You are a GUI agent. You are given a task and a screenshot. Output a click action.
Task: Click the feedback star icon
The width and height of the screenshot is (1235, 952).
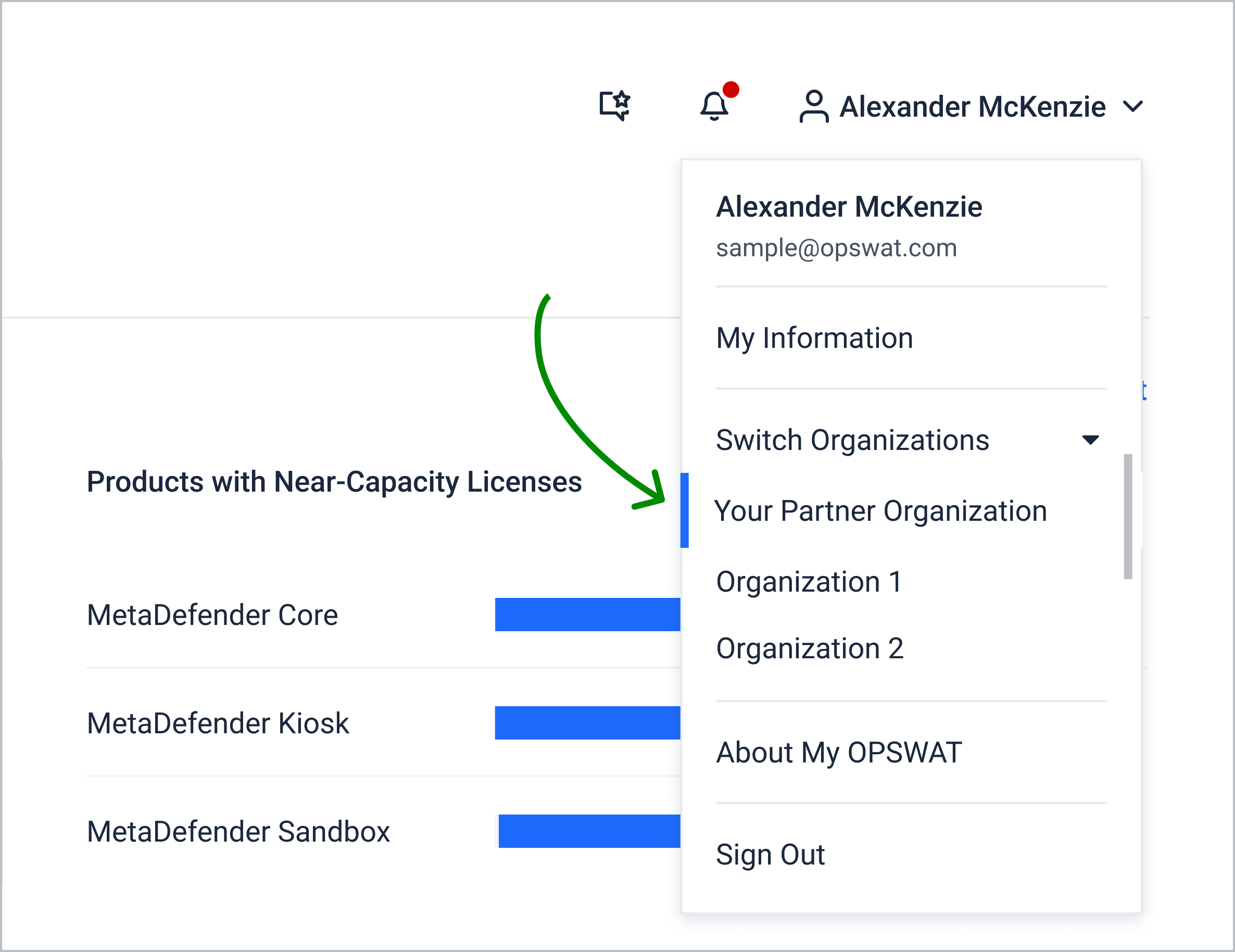pyautogui.click(x=615, y=105)
